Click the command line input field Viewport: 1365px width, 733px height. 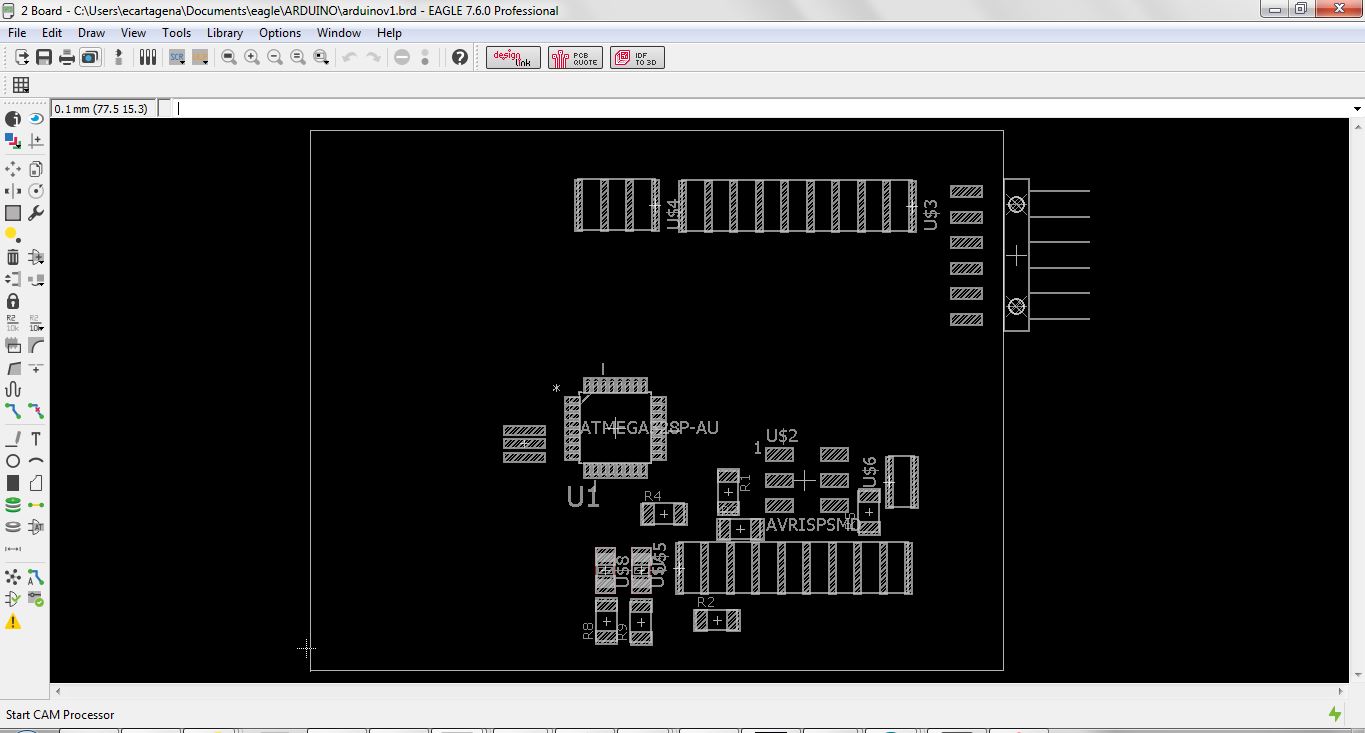762,109
